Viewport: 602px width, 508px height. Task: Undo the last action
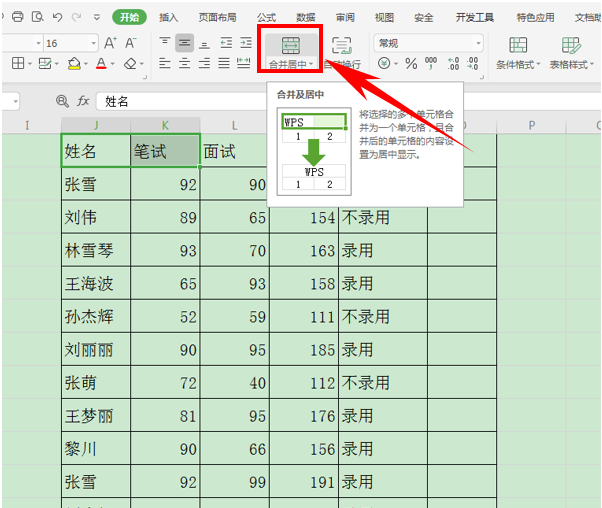[57, 17]
